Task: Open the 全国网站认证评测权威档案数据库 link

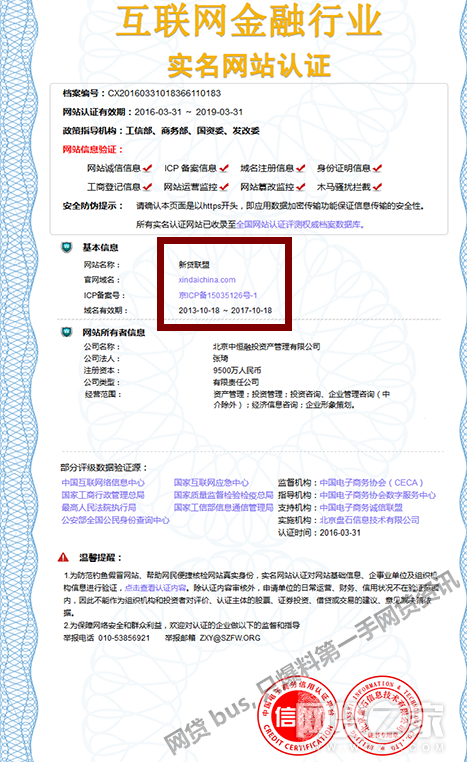Action: click(x=300, y=225)
